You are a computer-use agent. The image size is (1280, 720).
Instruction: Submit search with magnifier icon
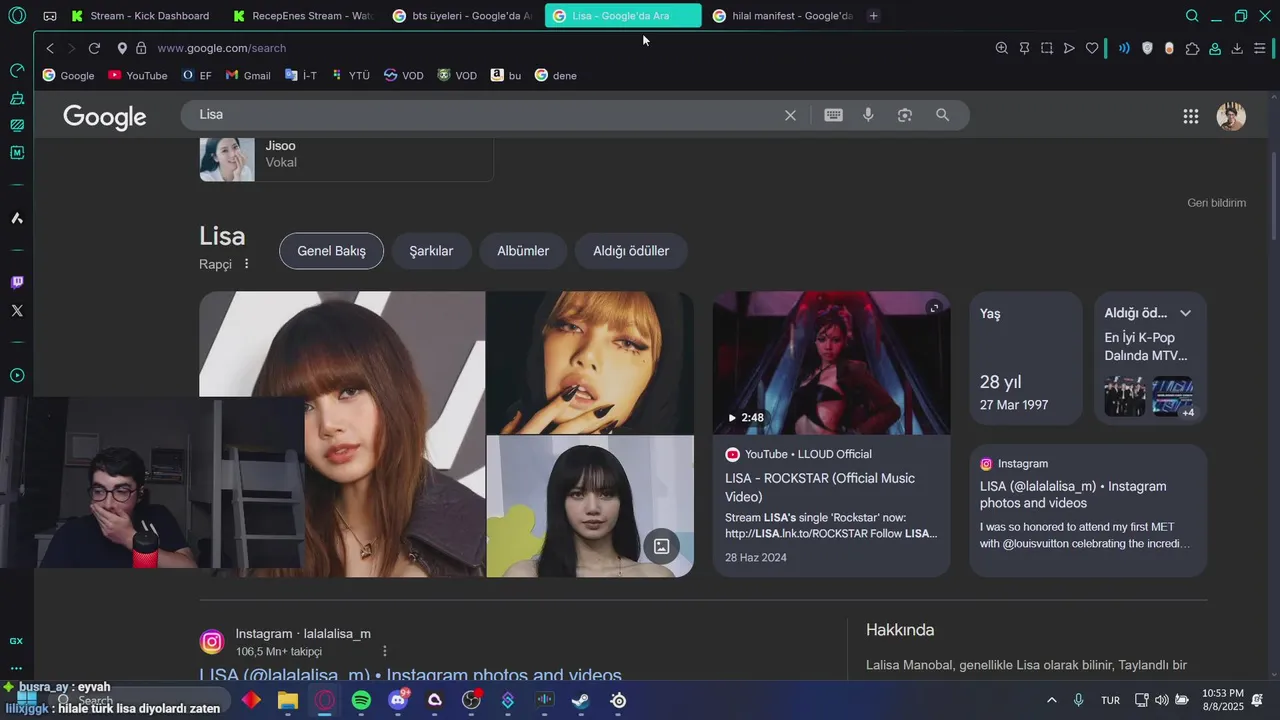coord(942,115)
